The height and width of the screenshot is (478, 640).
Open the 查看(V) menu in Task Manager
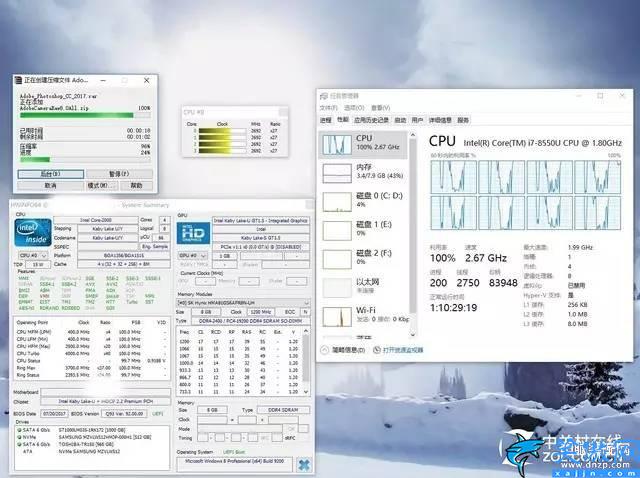click(380, 108)
